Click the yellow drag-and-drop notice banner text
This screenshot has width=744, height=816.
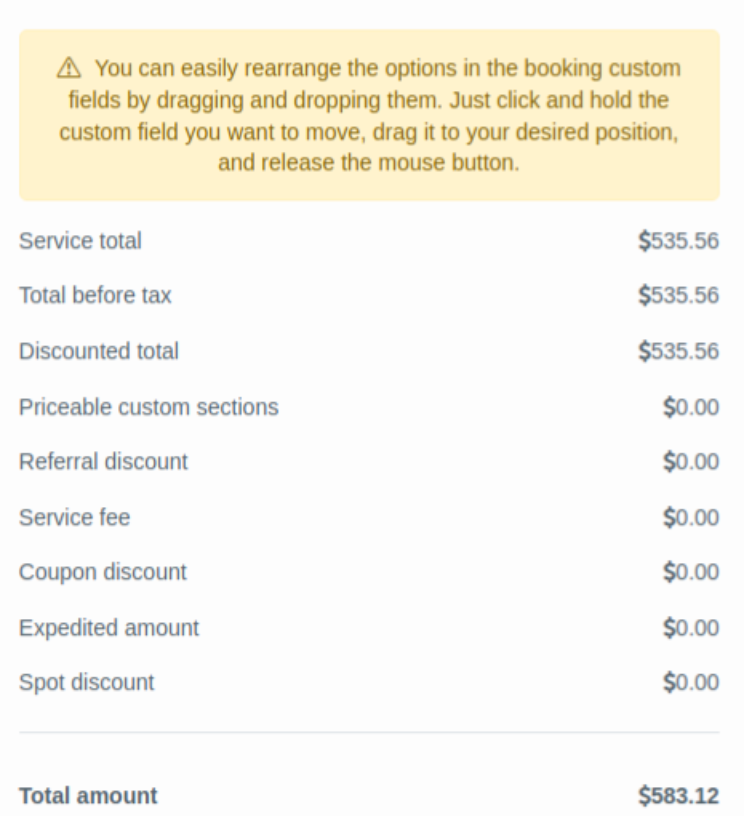tap(369, 115)
